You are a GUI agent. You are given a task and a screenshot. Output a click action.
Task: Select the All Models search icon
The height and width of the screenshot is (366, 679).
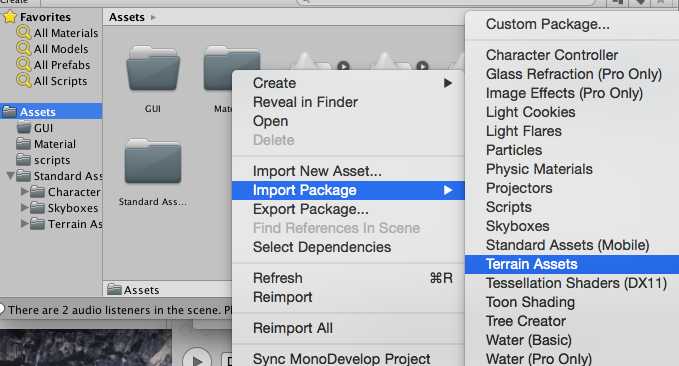pos(23,49)
